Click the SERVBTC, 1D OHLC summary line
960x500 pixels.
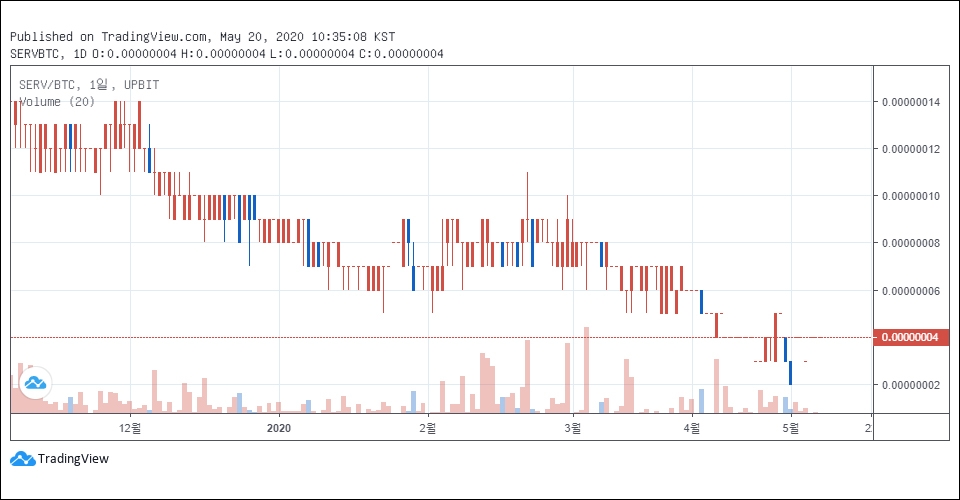click(227, 54)
